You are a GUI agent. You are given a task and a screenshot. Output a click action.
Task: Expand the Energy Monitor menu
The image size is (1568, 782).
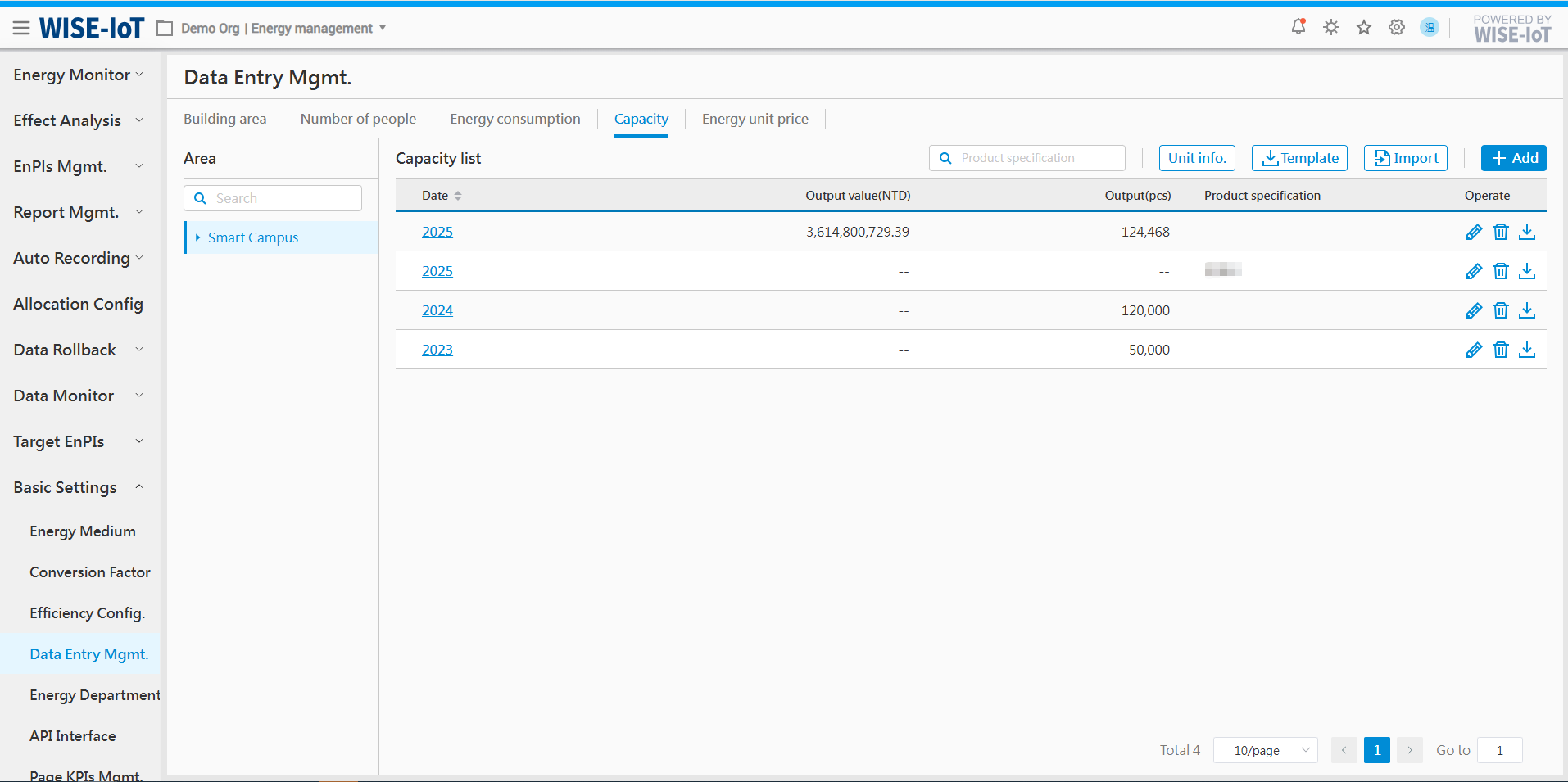pyautogui.click(x=79, y=75)
